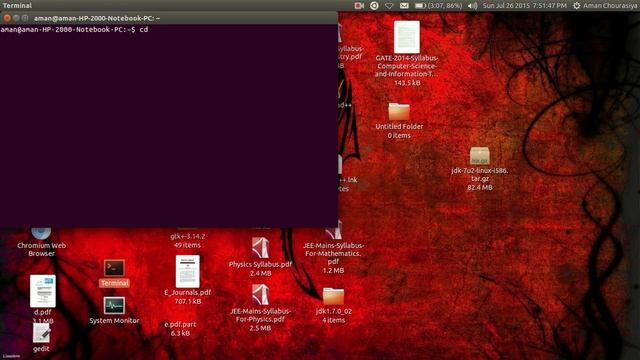
Task: Open the E_Journals.pdf file icon
Action: coord(187,271)
